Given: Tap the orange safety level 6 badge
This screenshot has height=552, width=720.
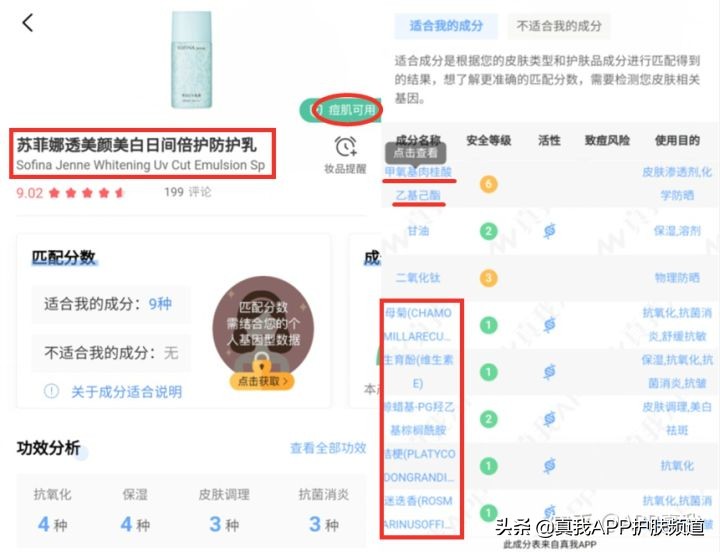Looking at the screenshot, I should tap(489, 184).
